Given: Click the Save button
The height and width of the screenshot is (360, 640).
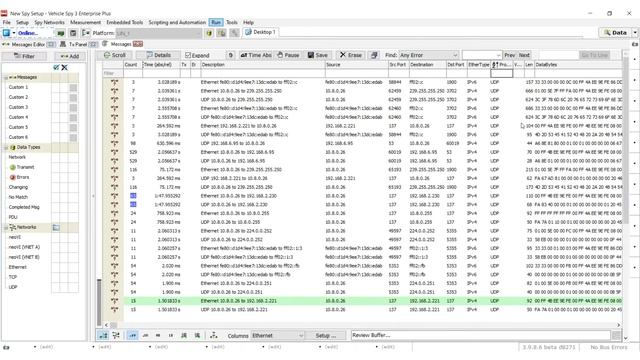Looking at the screenshot, I should click(x=318, y=55).
